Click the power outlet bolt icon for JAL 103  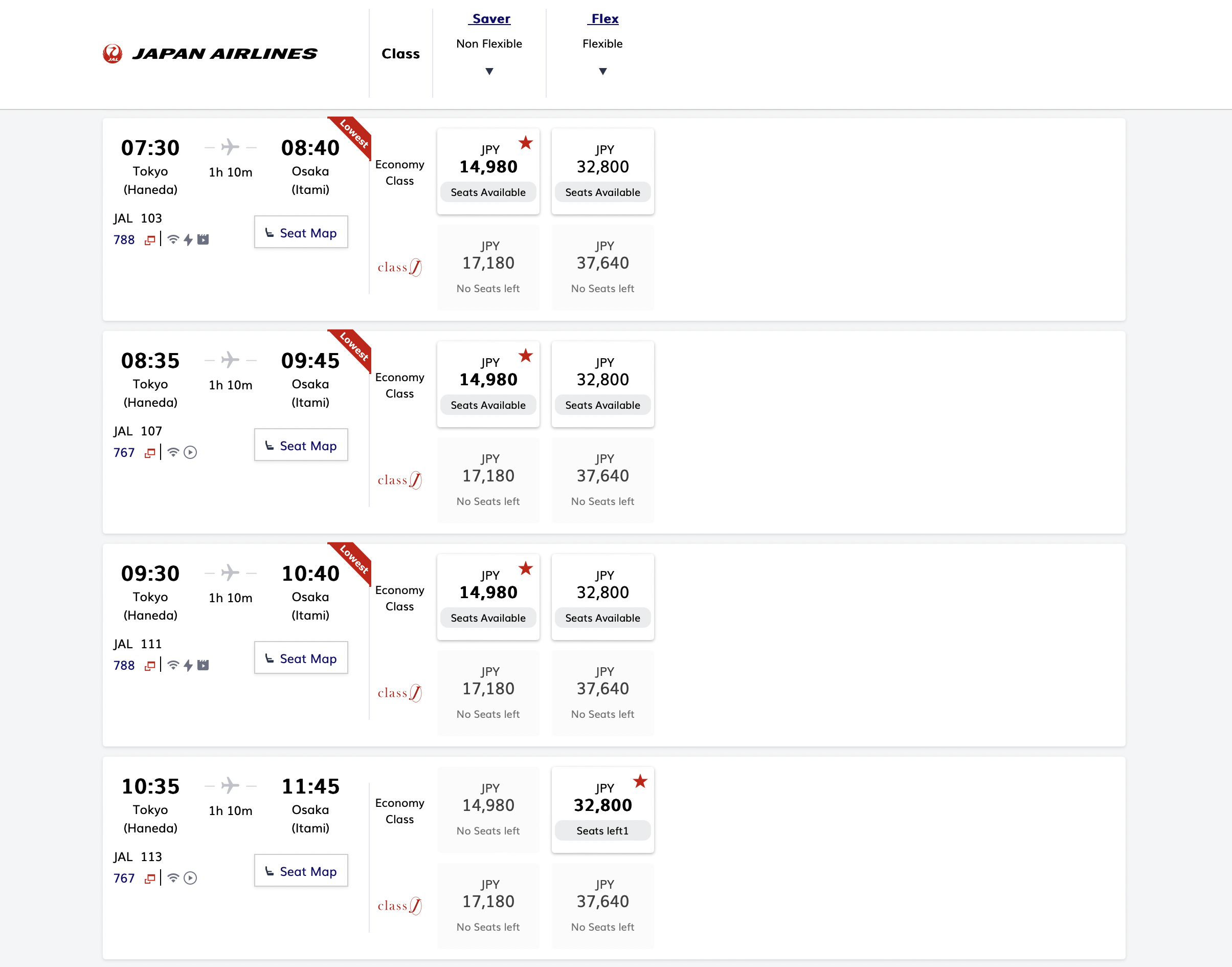[x=188, y=239]
